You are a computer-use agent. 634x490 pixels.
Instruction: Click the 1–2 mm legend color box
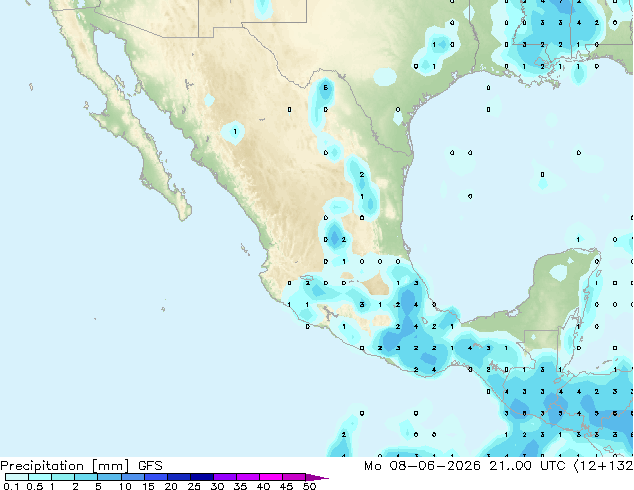[63, 477]
